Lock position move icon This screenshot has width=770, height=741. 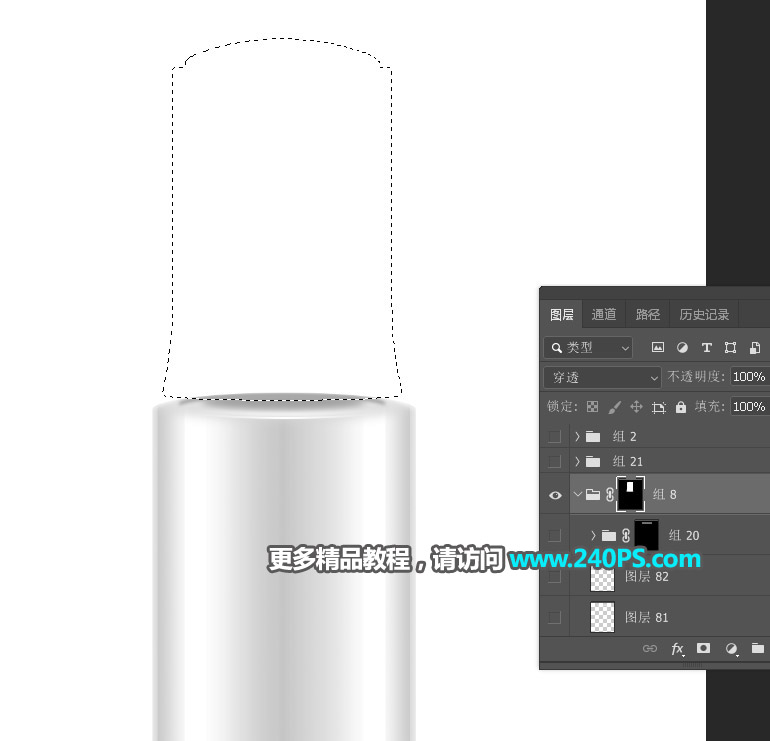coord(636,407)
